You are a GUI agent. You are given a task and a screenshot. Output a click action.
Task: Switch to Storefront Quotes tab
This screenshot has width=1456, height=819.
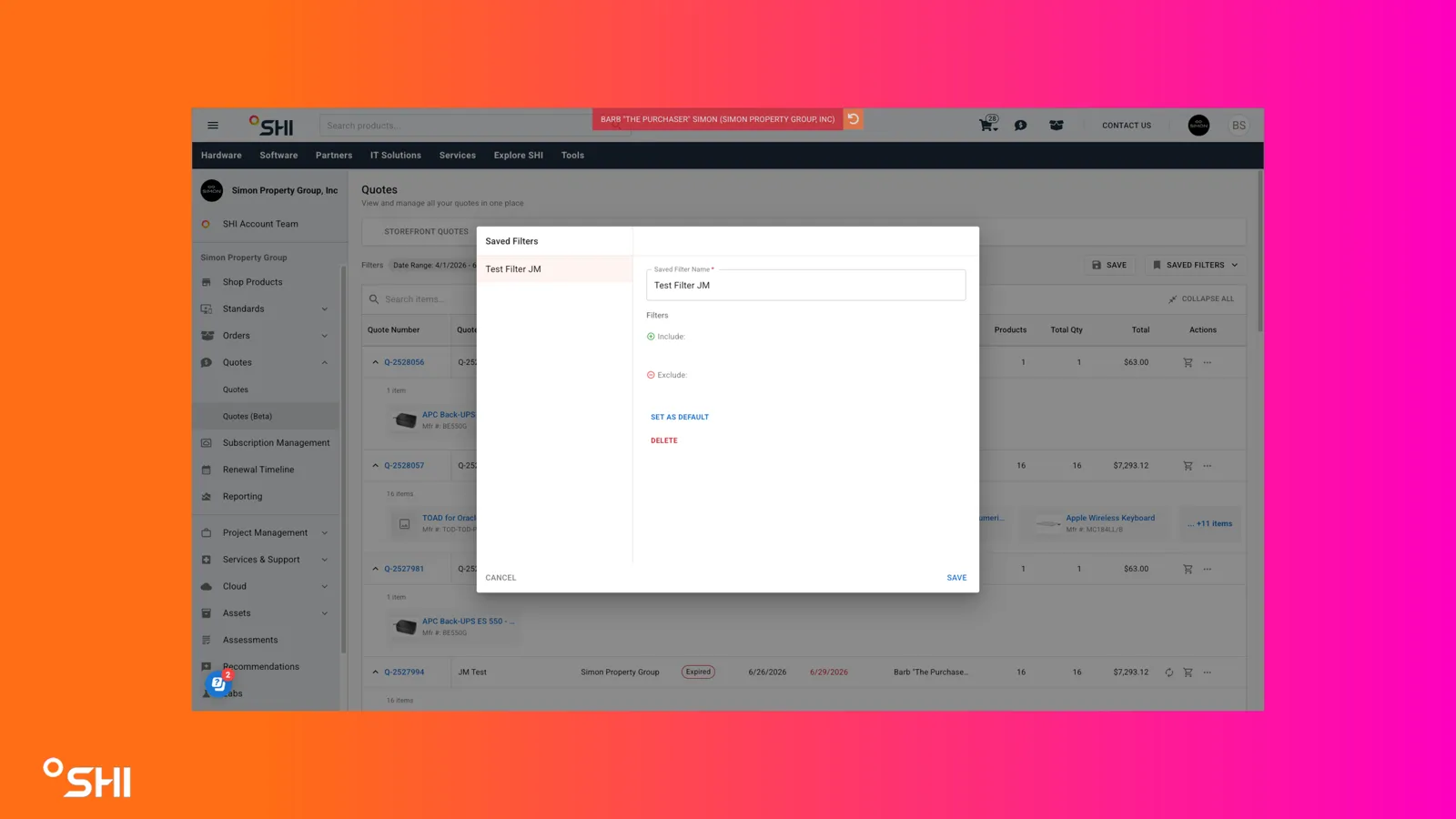(x=426, y=231)
